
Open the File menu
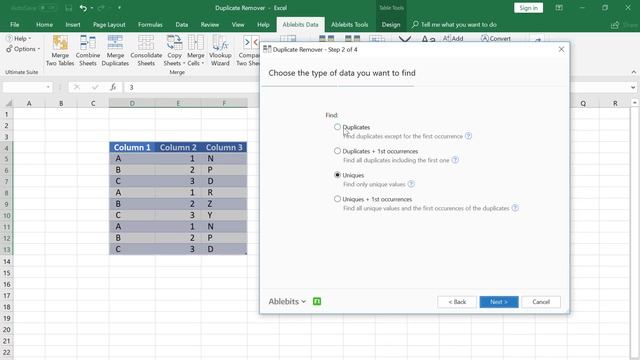[15, 24]
